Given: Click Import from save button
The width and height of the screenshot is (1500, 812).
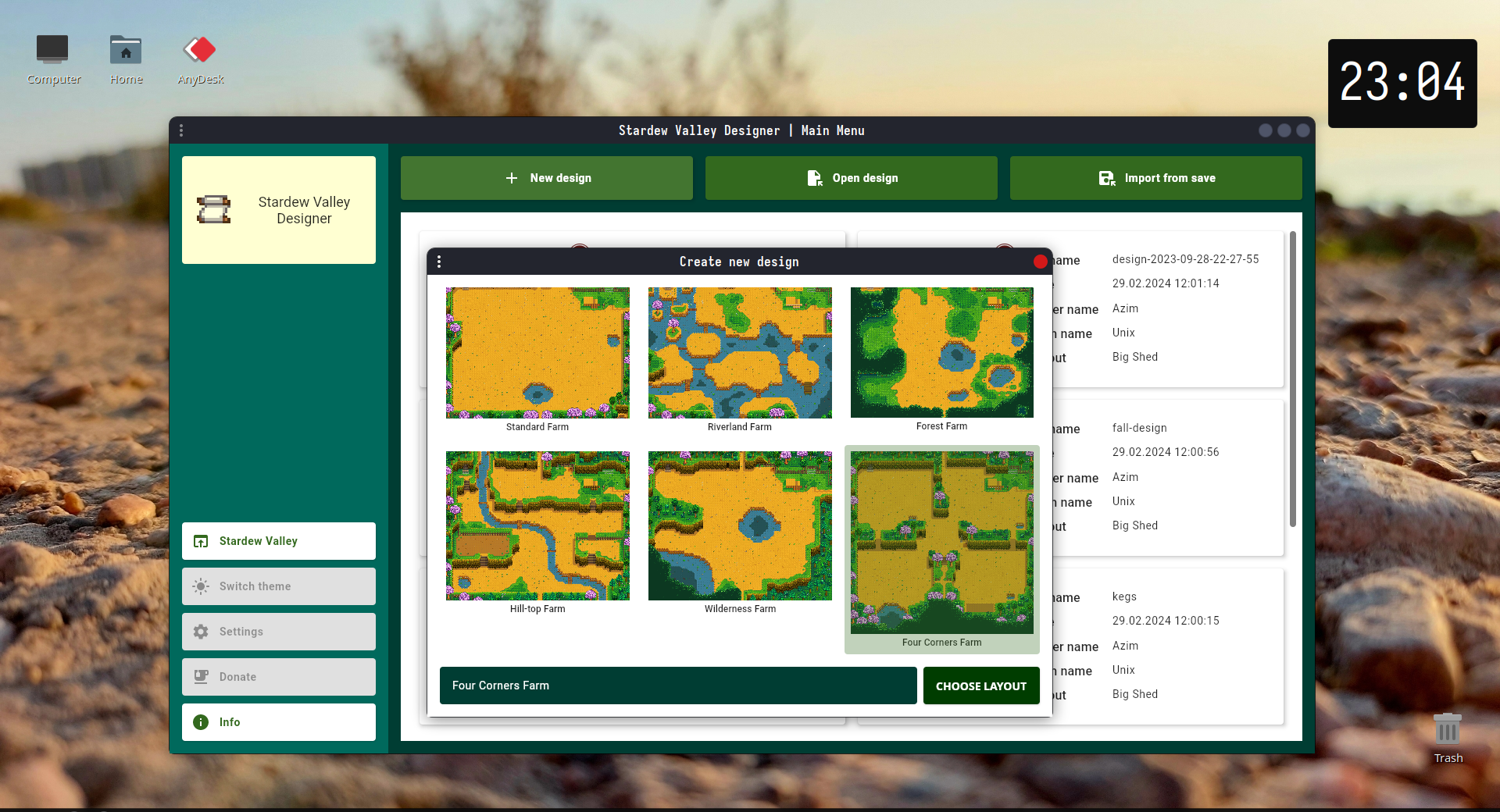Looking at the screenshot, I should pos(1156,178).
